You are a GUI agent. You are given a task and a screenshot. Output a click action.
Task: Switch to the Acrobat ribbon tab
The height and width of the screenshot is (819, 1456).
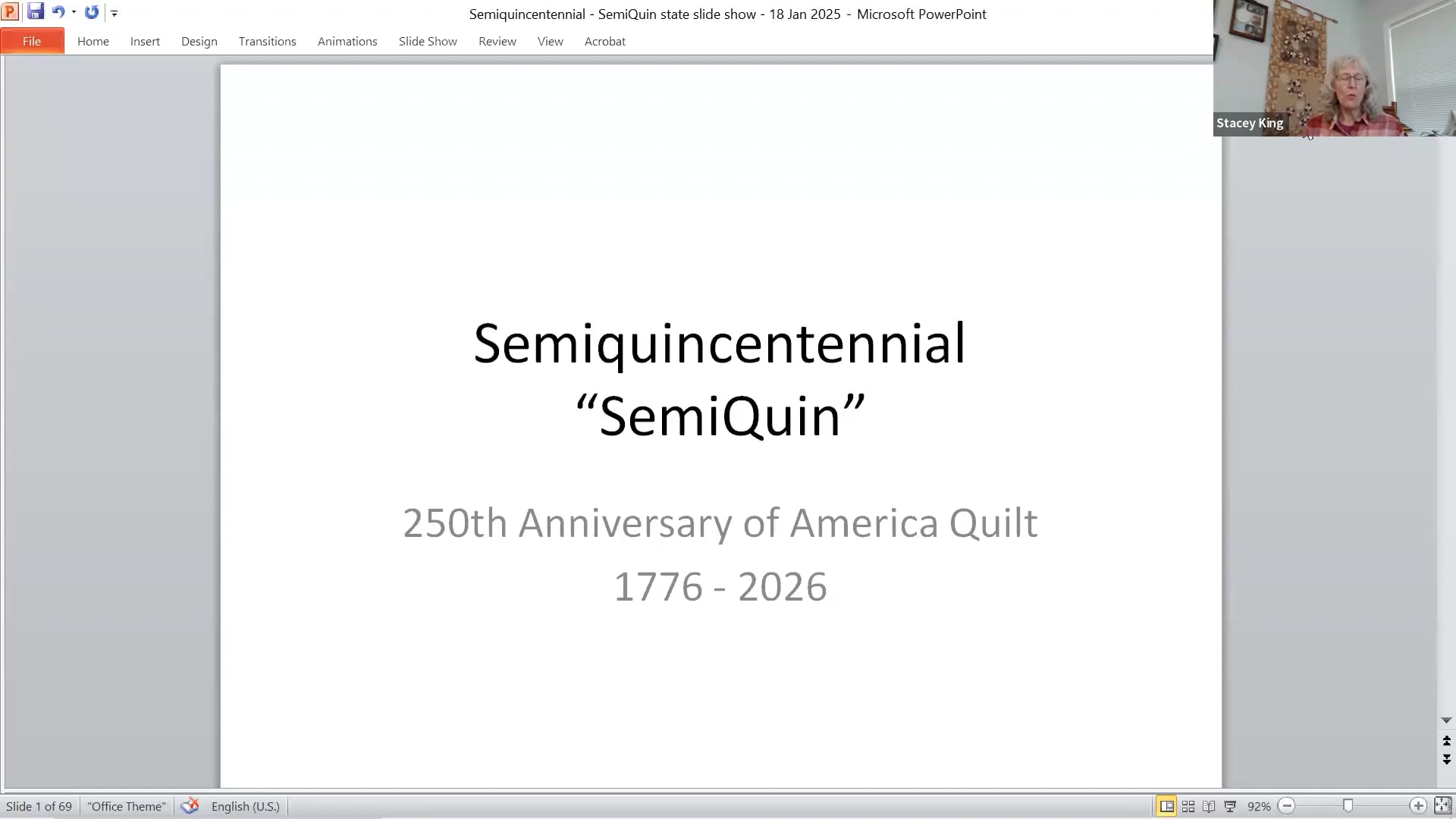(604, 41)
